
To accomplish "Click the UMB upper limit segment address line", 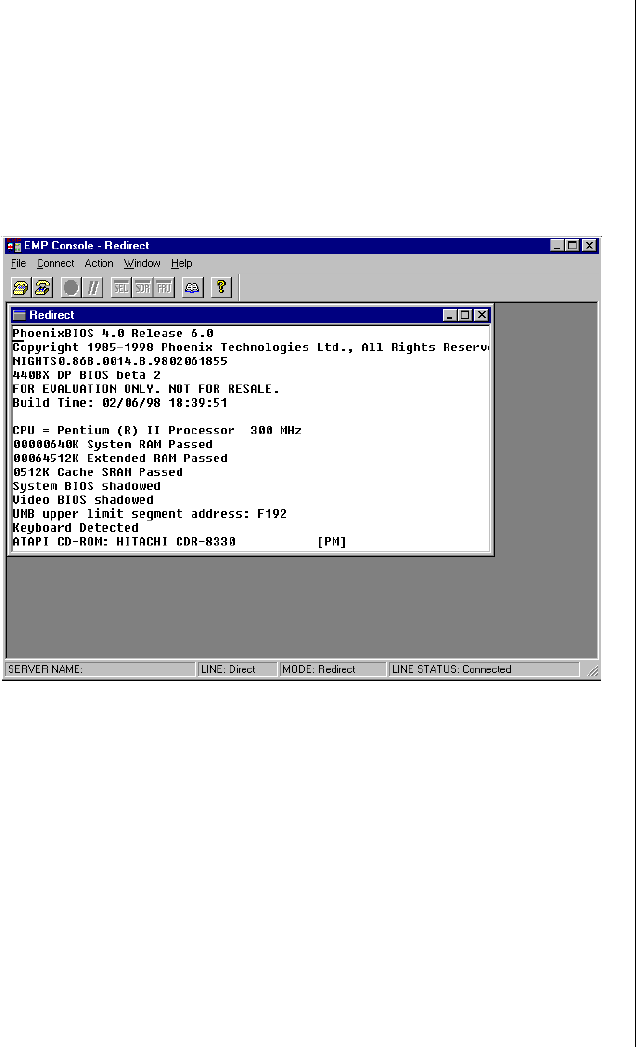I will 150,514.
